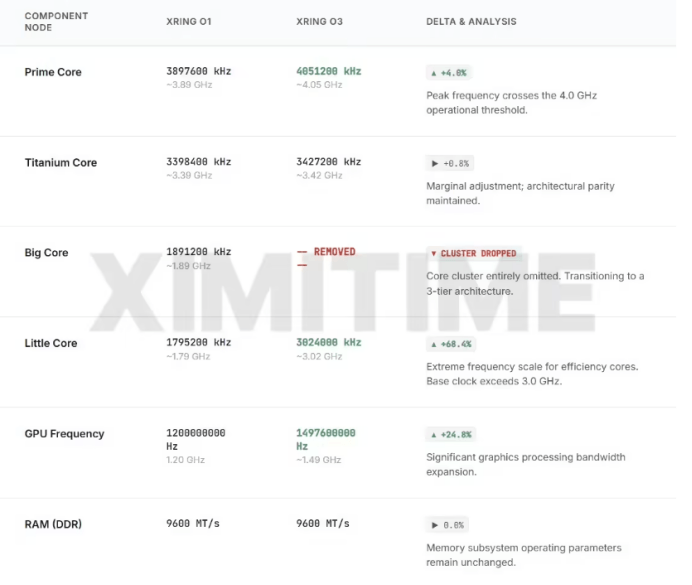Click the 0.0% unchanged badge
The height and width of the screenshot is (585, 692).
pyautogui.click(x=447, y=525)
